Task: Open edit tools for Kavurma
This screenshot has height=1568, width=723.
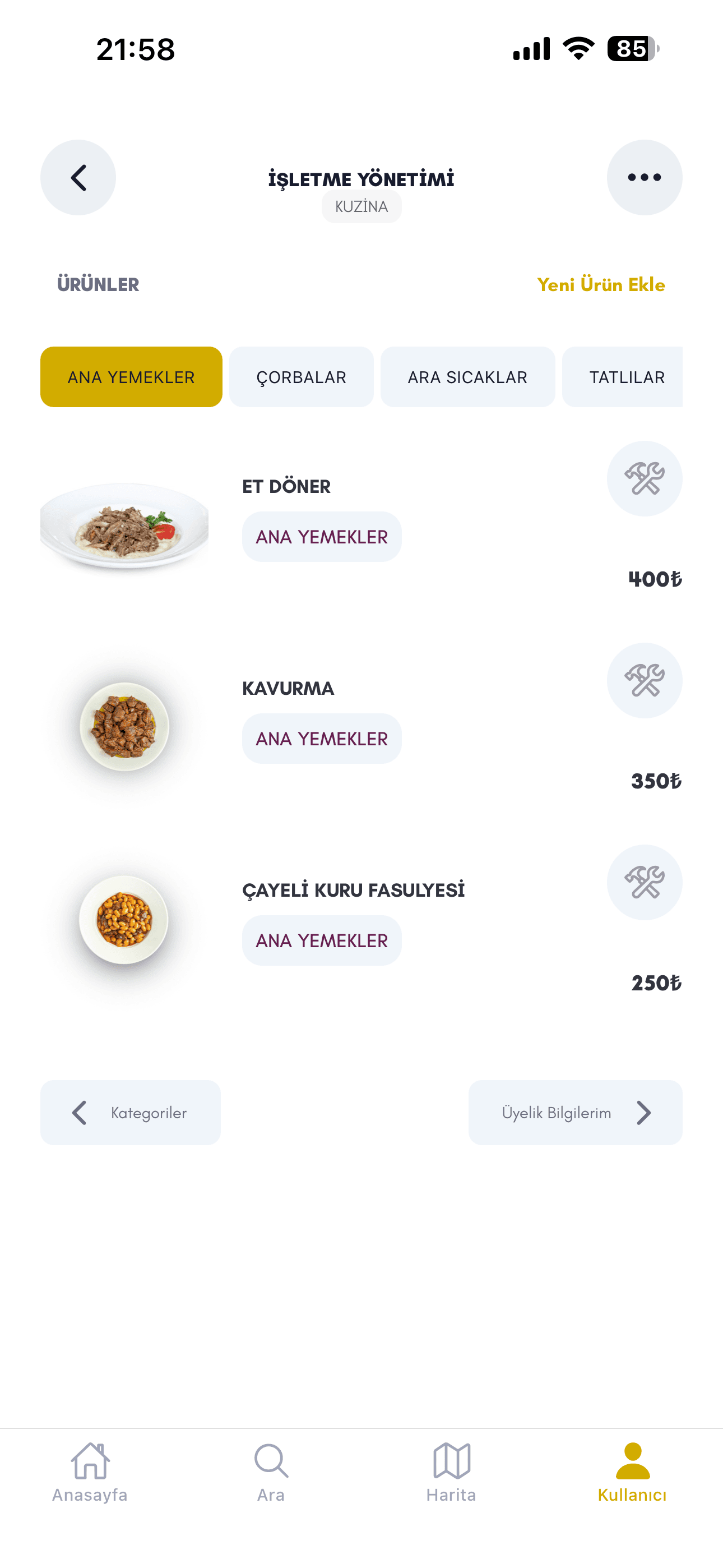Action: pyautogui.click(x=644, y=680)
